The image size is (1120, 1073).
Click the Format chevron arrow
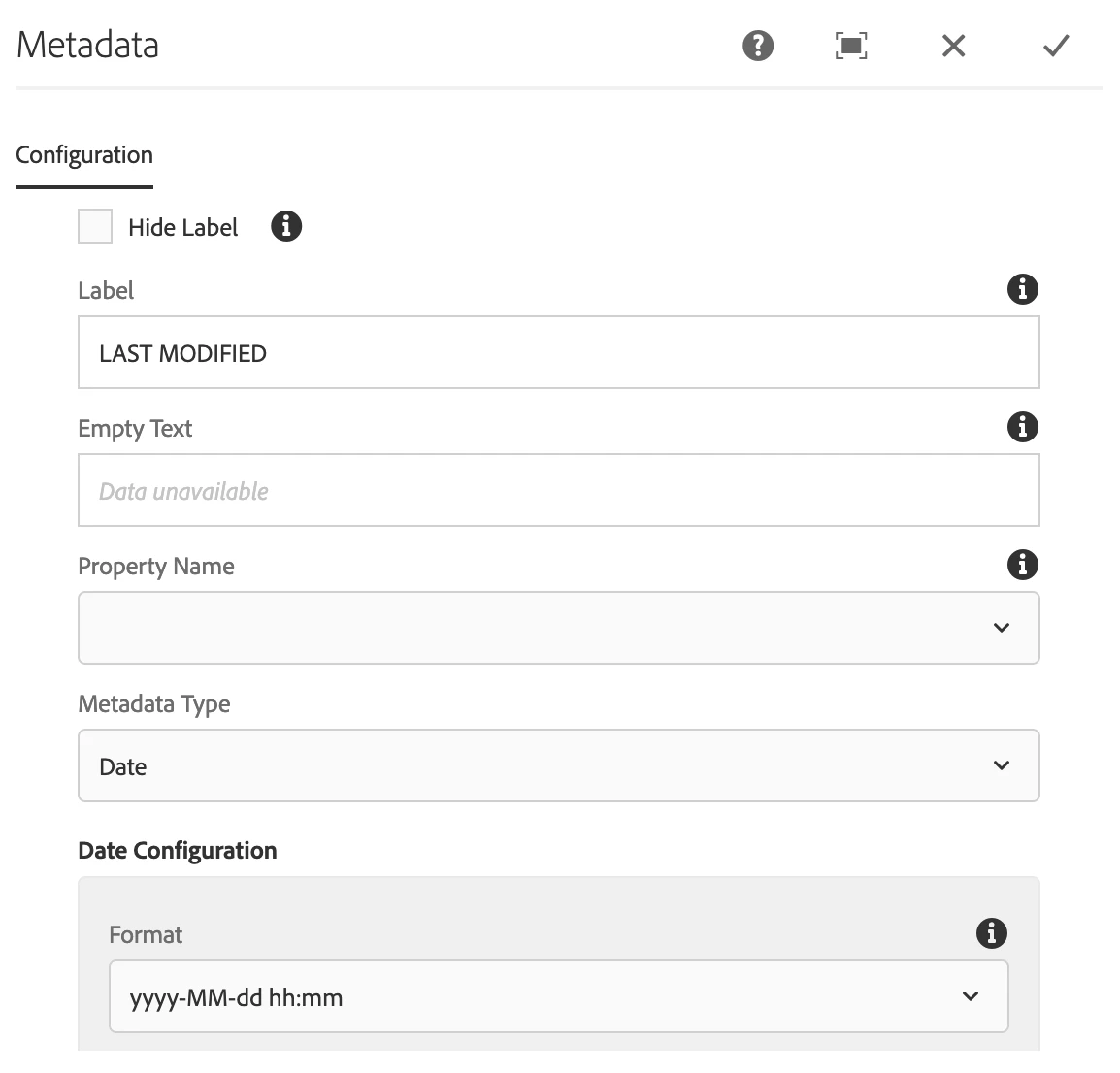pyautogui.click(x=971, y=996)
